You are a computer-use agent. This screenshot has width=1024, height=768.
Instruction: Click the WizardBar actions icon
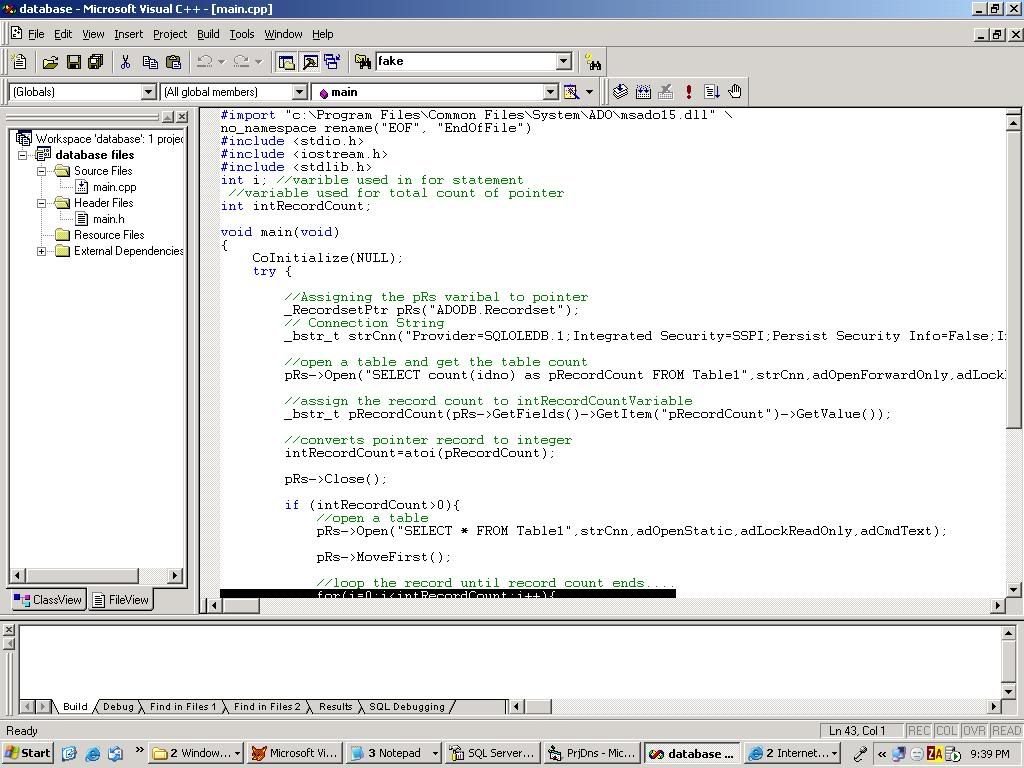point(571,92)
